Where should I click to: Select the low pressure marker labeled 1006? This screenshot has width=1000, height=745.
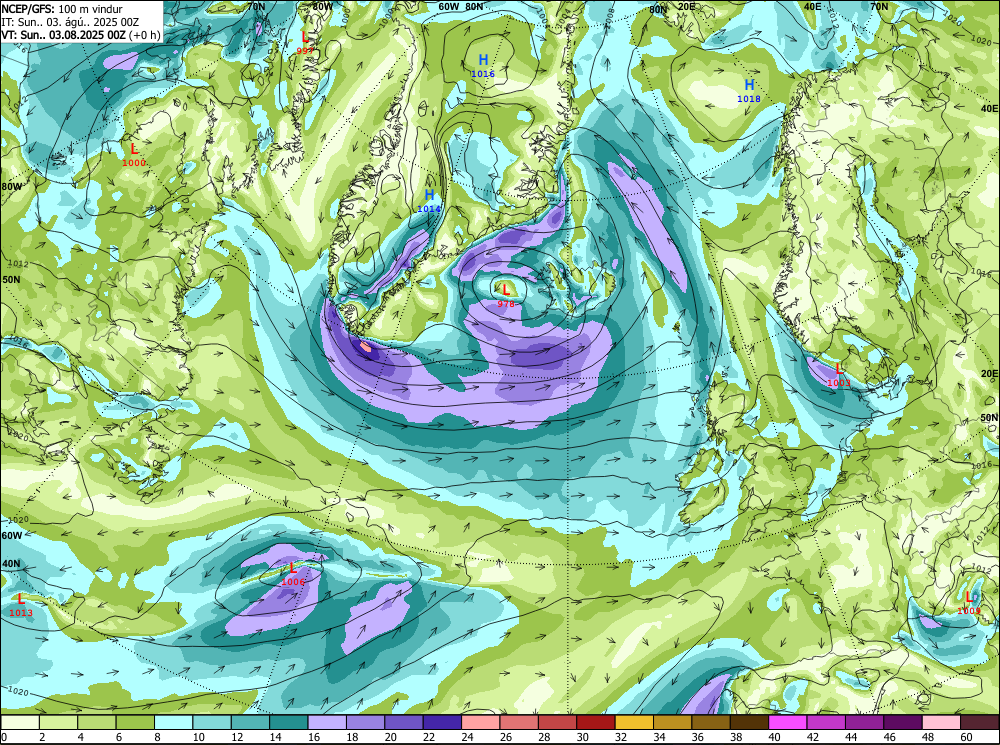[293, 573]
